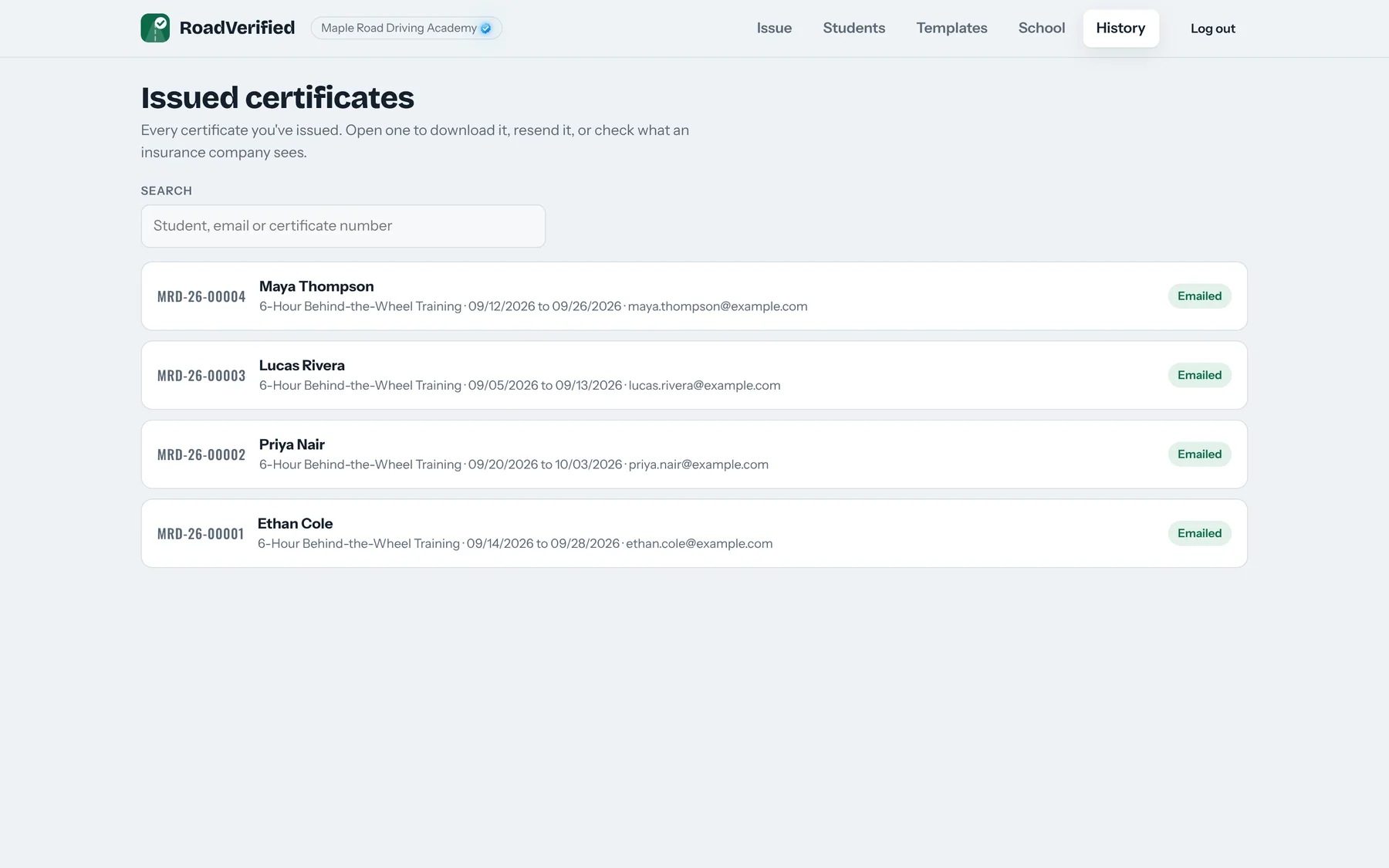Click maya.thompson@example.com details line

click(533, 306)
